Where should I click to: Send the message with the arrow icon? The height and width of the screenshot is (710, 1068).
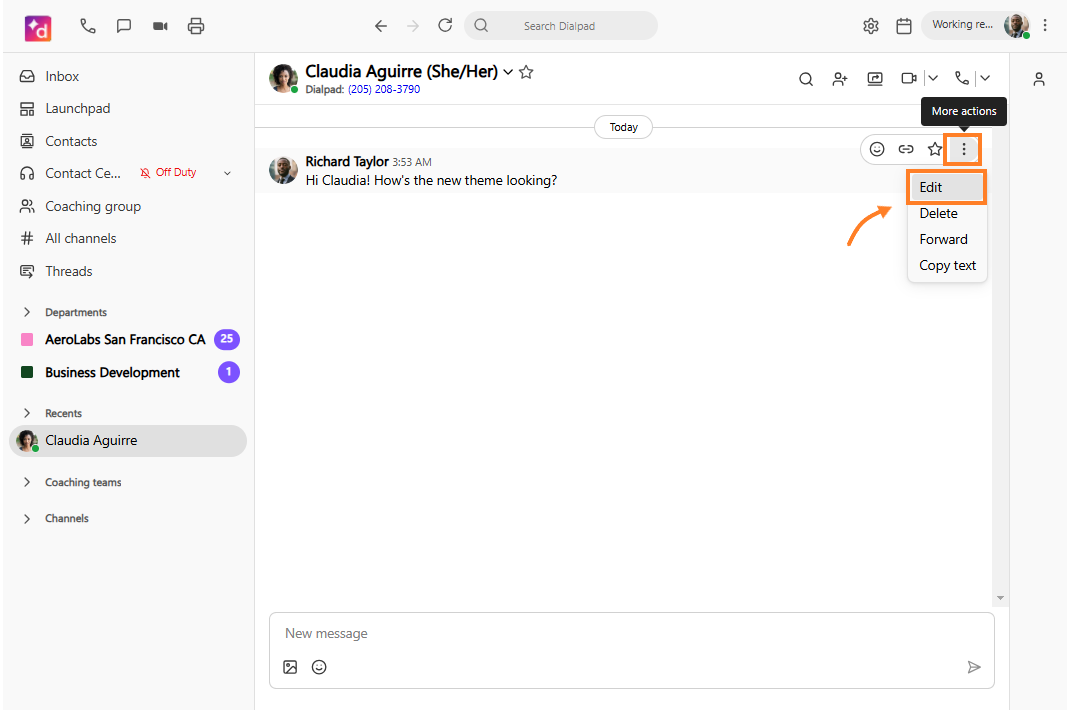click(x=974, y=667)
